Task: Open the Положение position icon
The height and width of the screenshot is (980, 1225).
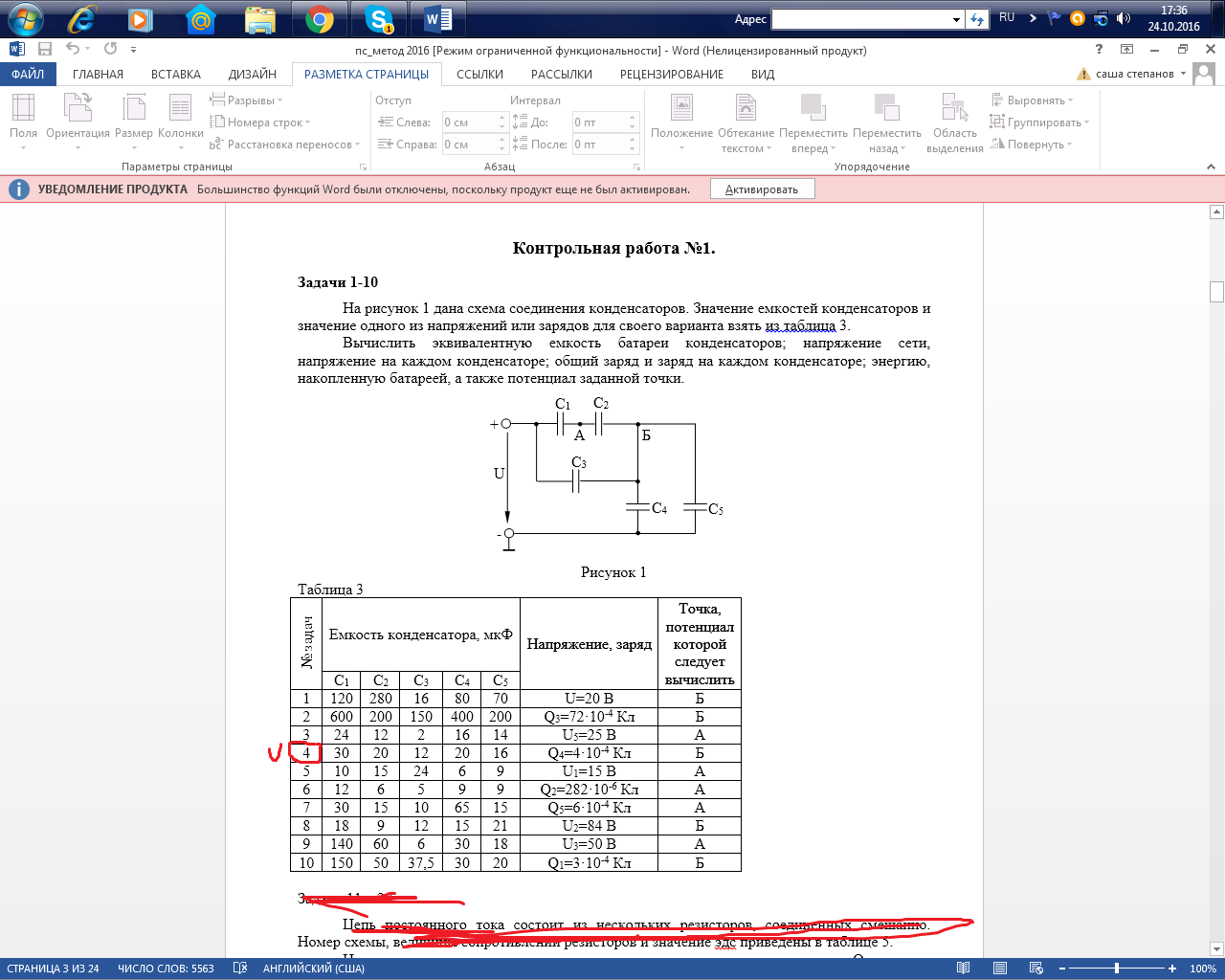Action: pos(681,110)
